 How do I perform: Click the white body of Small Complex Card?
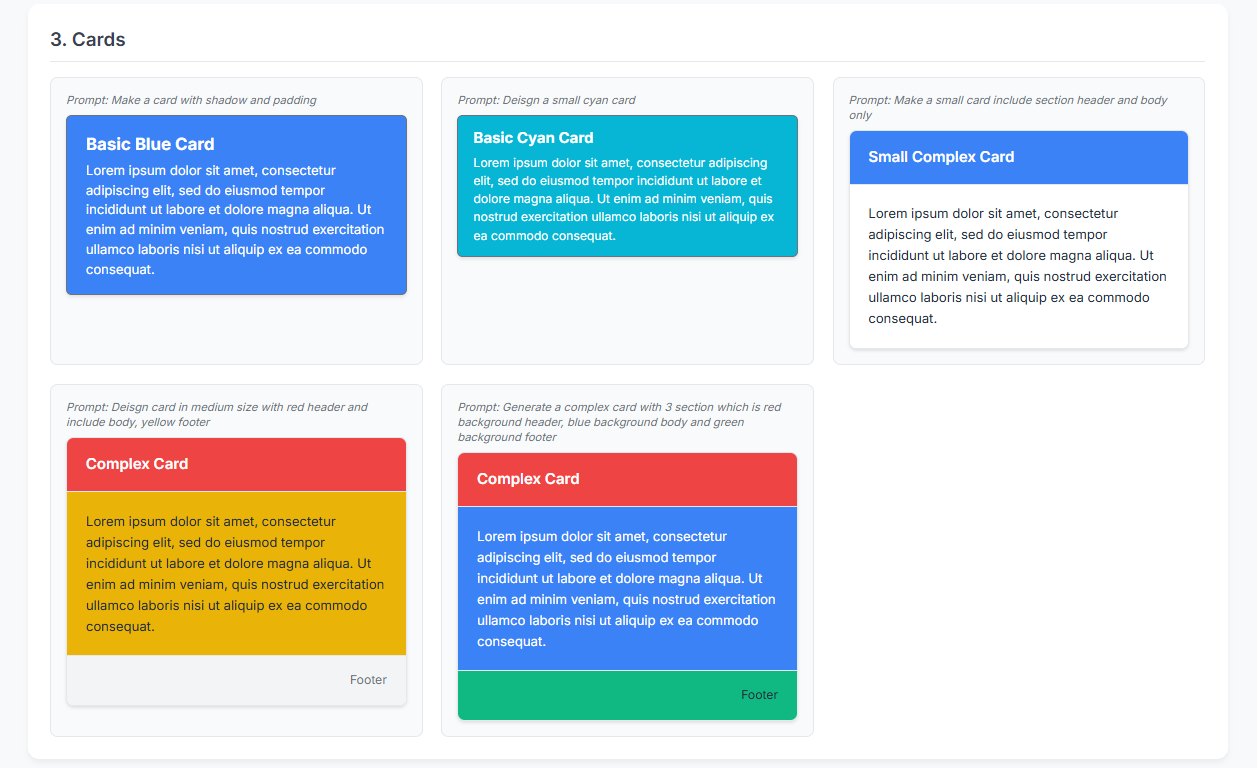coord(1018,266)
